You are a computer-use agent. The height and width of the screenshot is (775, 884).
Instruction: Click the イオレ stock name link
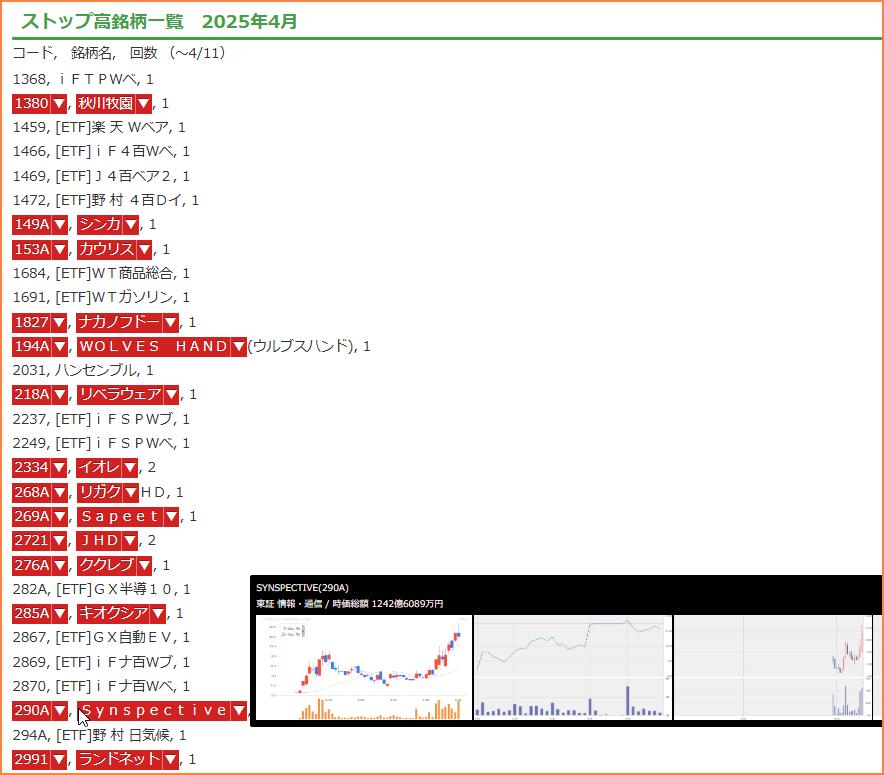coord(99,467)
